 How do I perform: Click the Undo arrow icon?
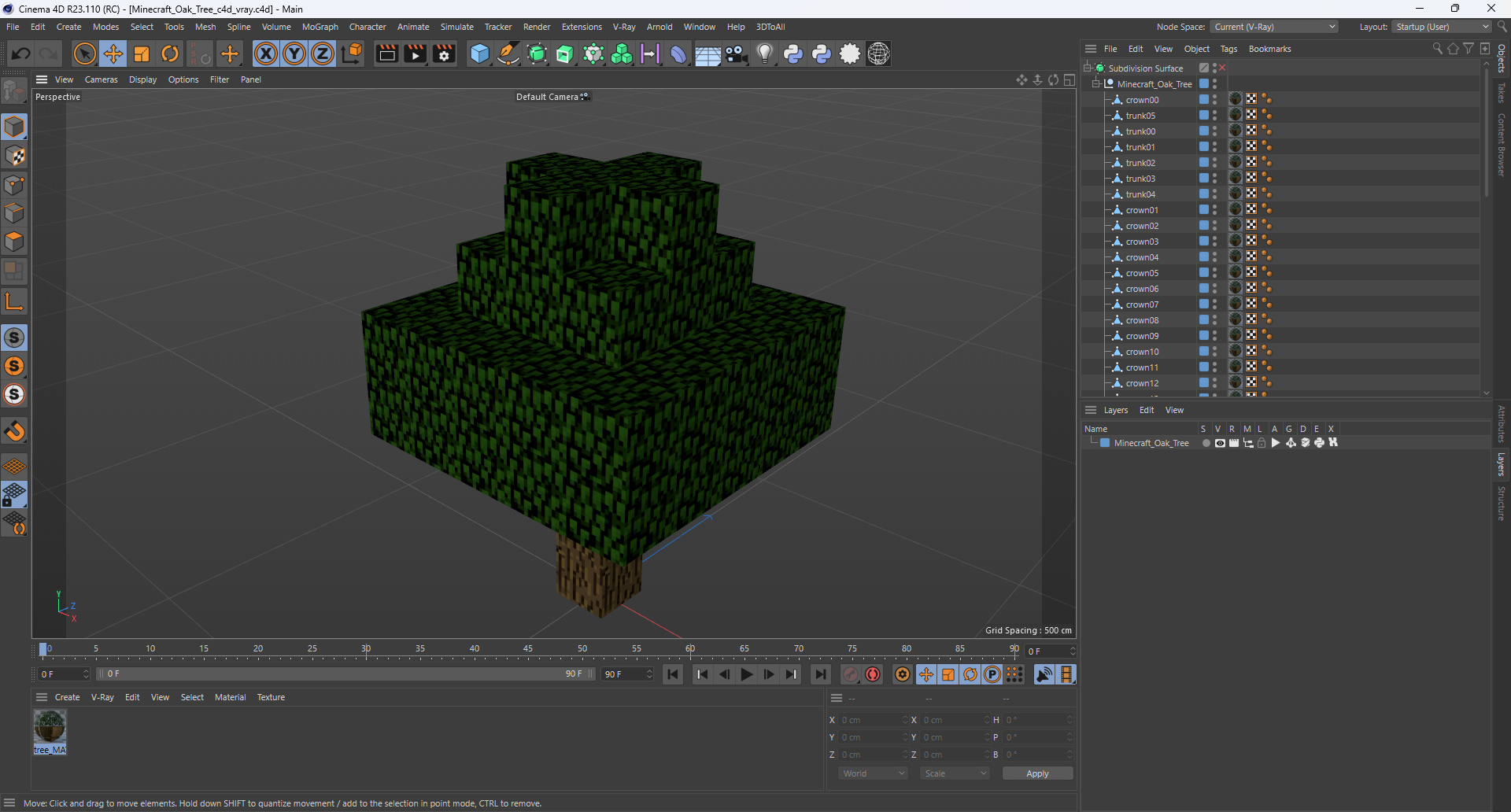[x=21, y=54]
